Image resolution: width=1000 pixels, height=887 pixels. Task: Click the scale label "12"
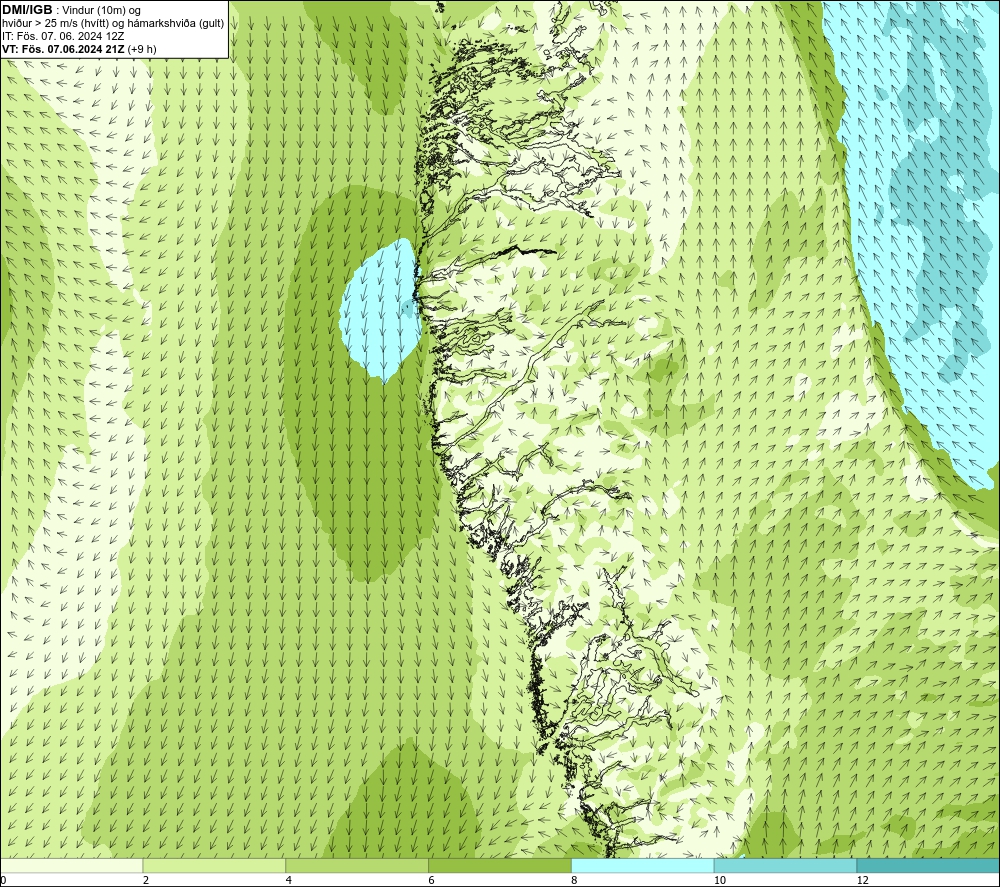pyautogui.click(x=863, y=881)
